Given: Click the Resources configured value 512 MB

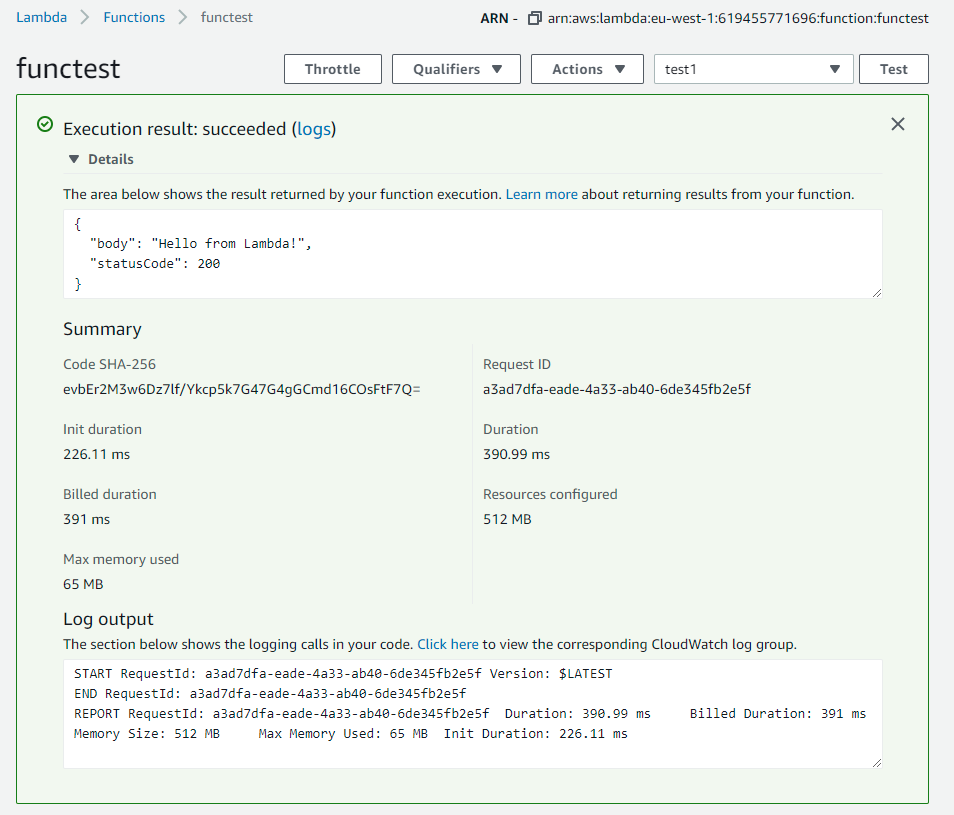Looking at the screenshot, I should tap(507, 519).
